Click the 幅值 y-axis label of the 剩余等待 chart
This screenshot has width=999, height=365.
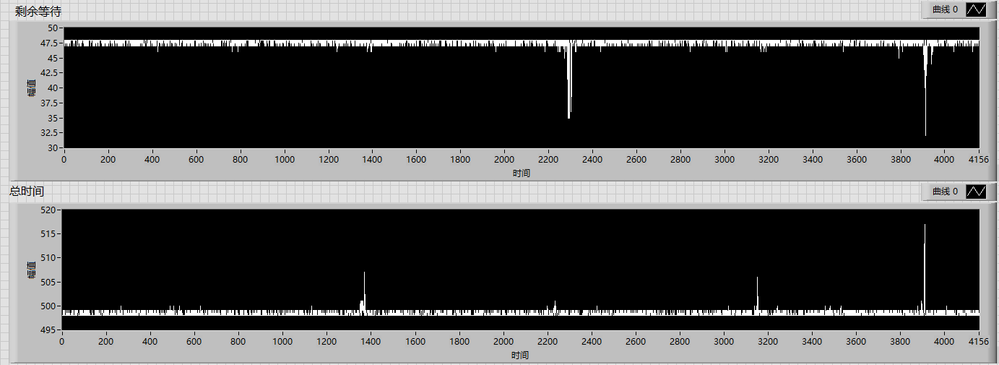(31, 87)
